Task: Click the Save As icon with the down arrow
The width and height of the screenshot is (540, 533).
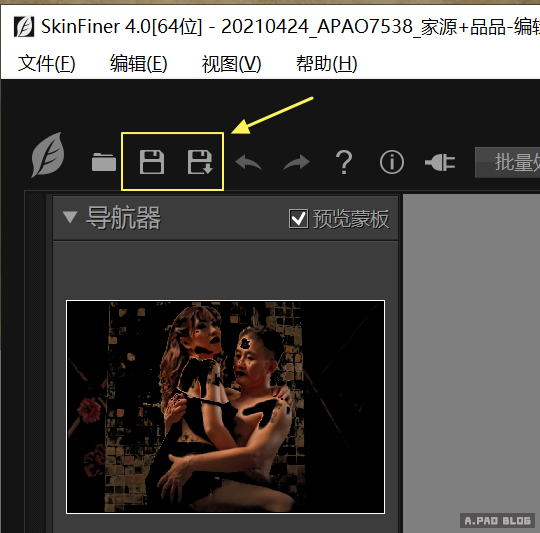Action: [x=200, y=162]
